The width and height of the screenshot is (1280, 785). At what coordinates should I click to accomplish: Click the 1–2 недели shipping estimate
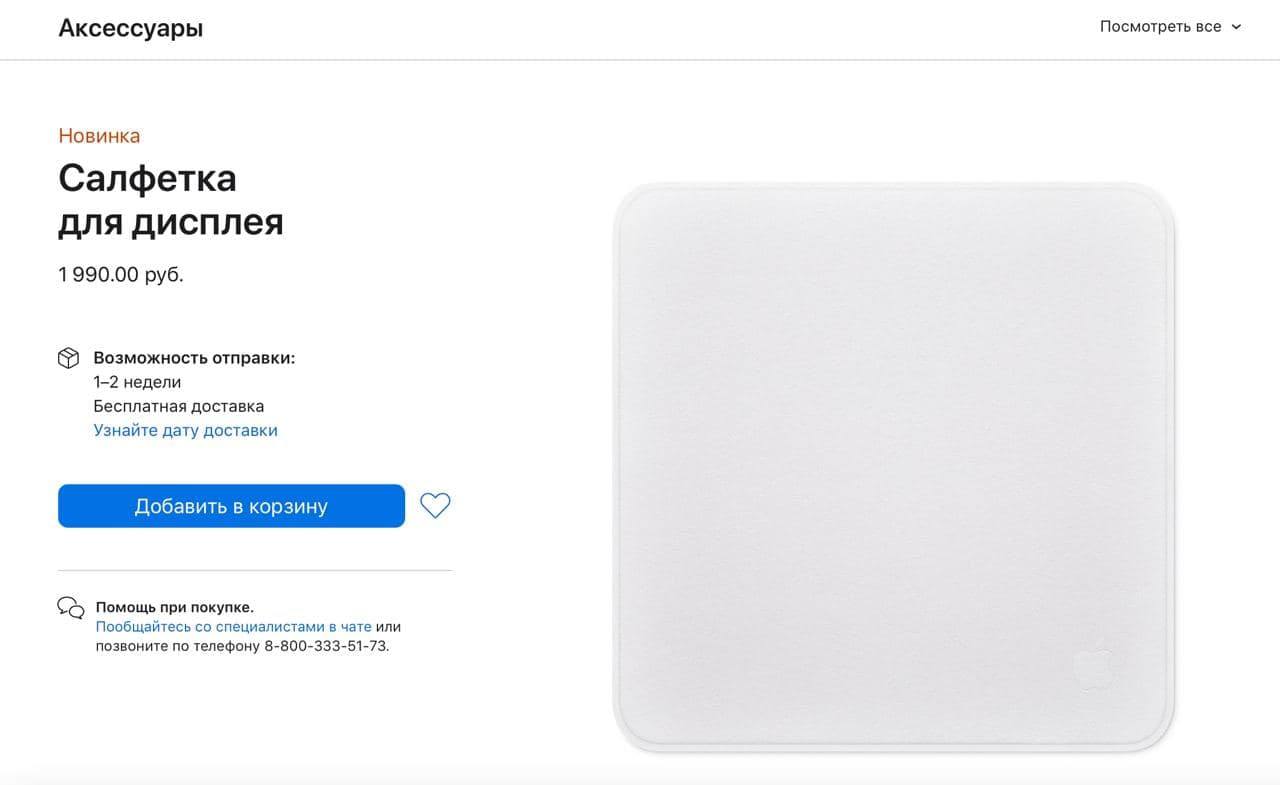tap(138, 382)
